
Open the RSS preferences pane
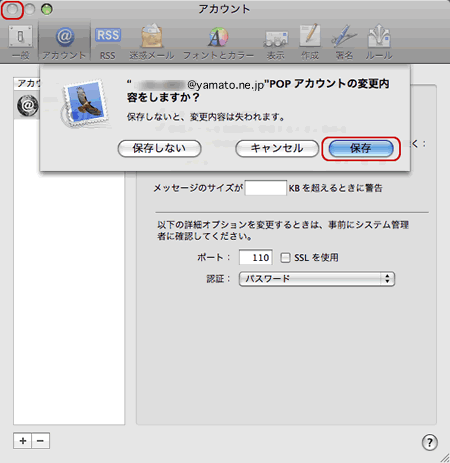108,42
